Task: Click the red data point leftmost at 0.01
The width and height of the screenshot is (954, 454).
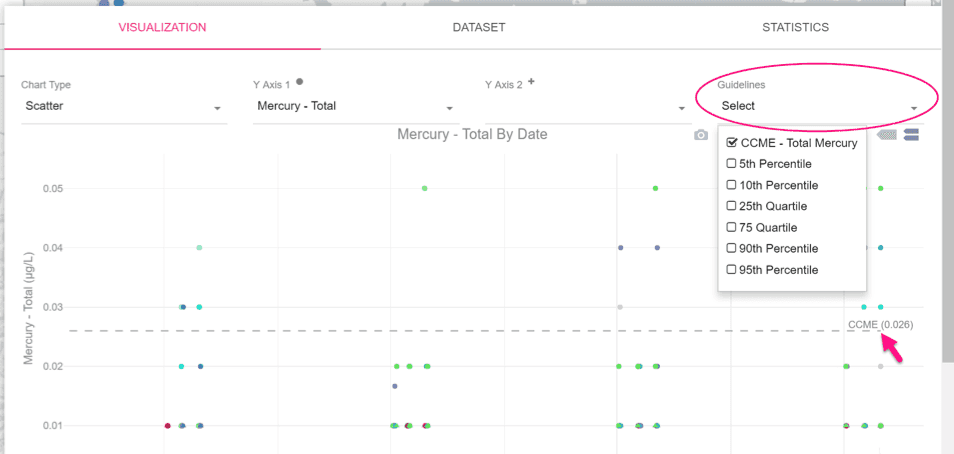Action: [167, 425]
